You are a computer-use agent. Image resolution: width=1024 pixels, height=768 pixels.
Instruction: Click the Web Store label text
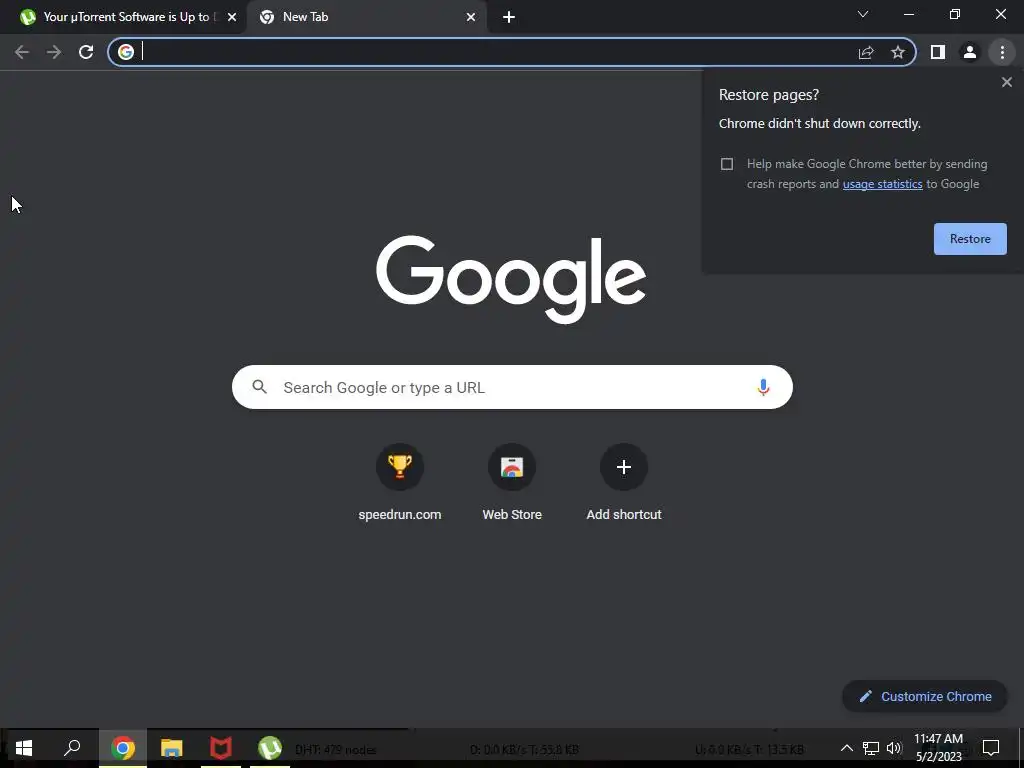(x=512, y=515)
